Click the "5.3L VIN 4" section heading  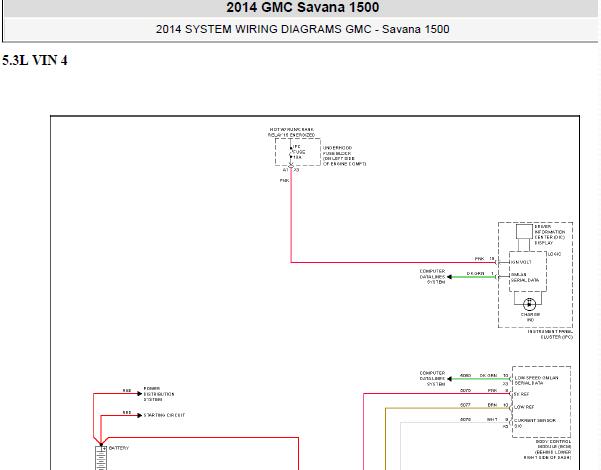[35, 60]
